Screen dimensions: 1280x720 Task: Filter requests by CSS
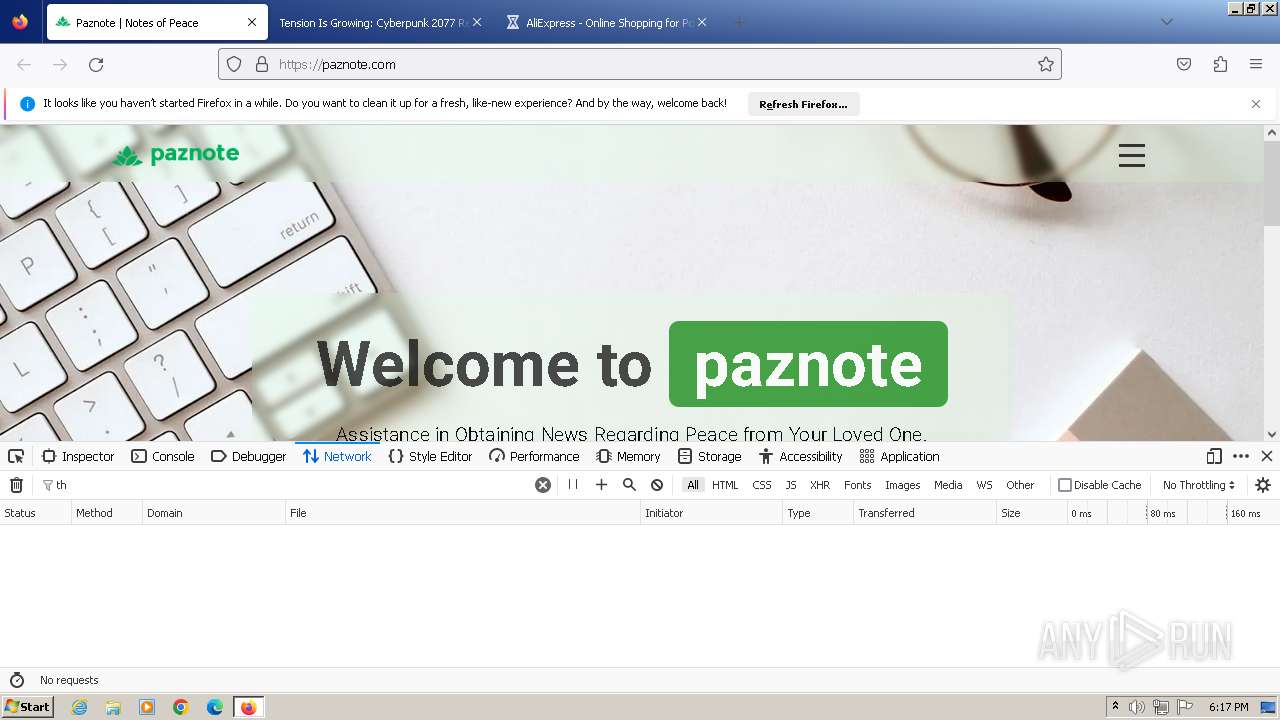click(762, 485)
